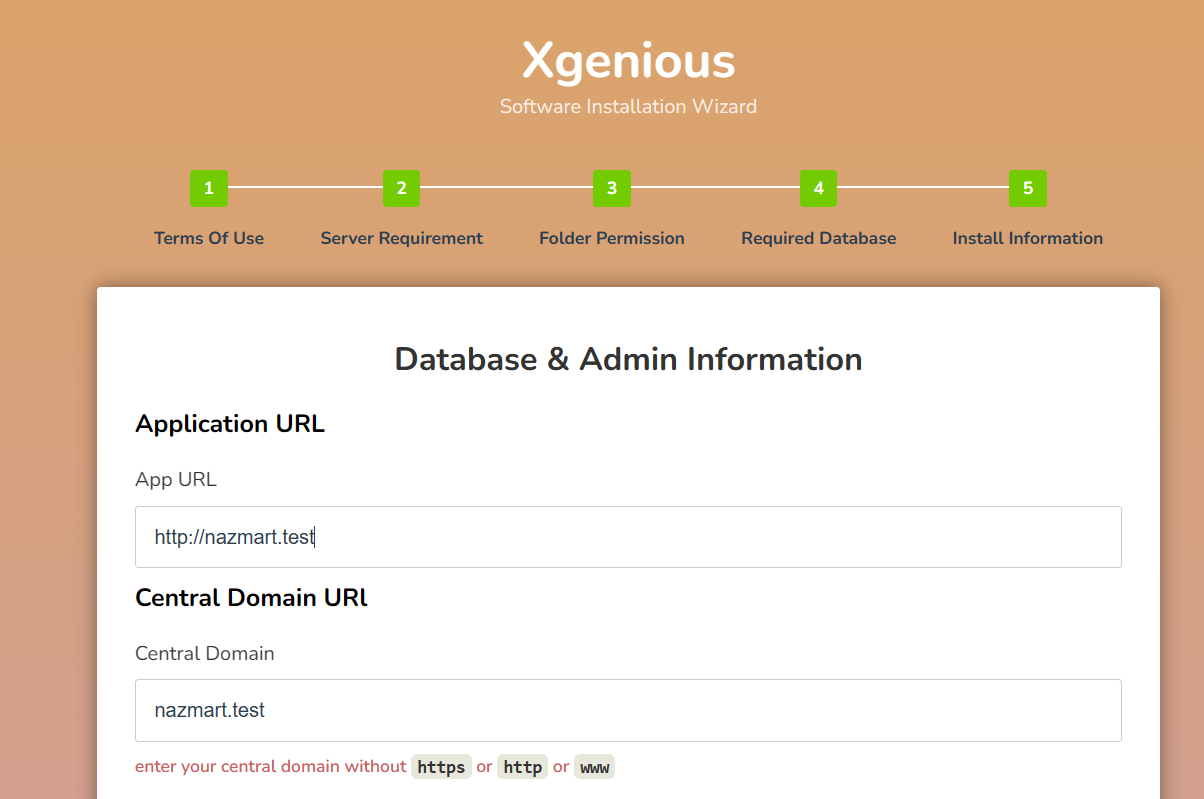Focus the Central Domain input field
The height and width of the screenshot is (799, 1204).
tap(628, 710)
